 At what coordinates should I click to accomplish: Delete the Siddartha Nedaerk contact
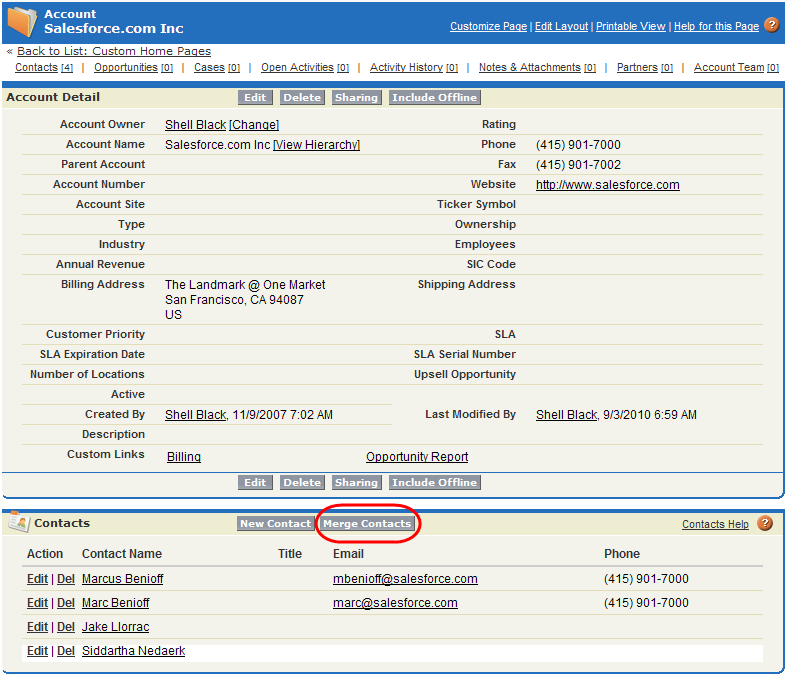click(66, 651)
